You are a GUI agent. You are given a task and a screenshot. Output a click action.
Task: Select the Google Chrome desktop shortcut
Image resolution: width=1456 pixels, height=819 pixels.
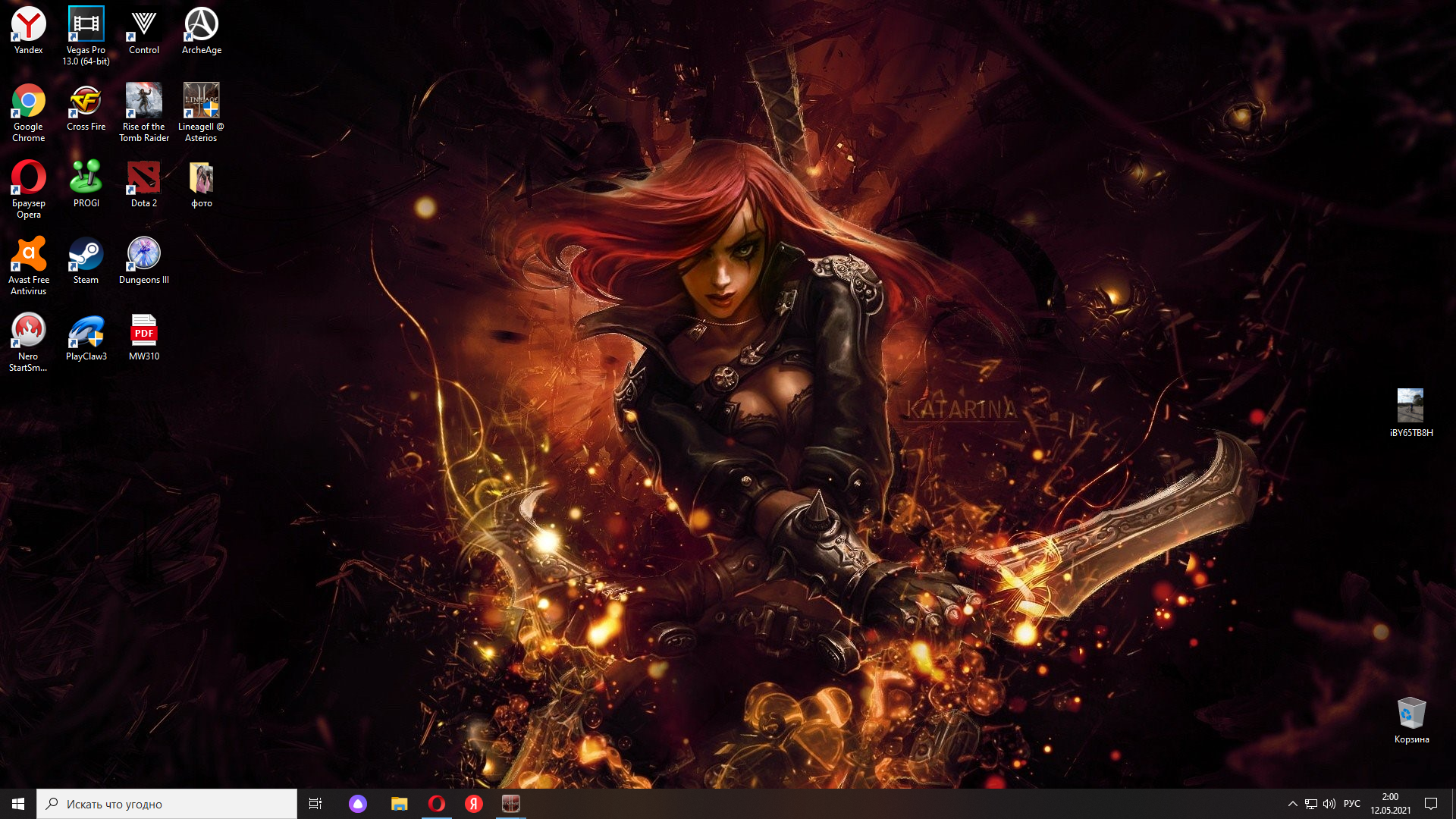tap(29, 112)
